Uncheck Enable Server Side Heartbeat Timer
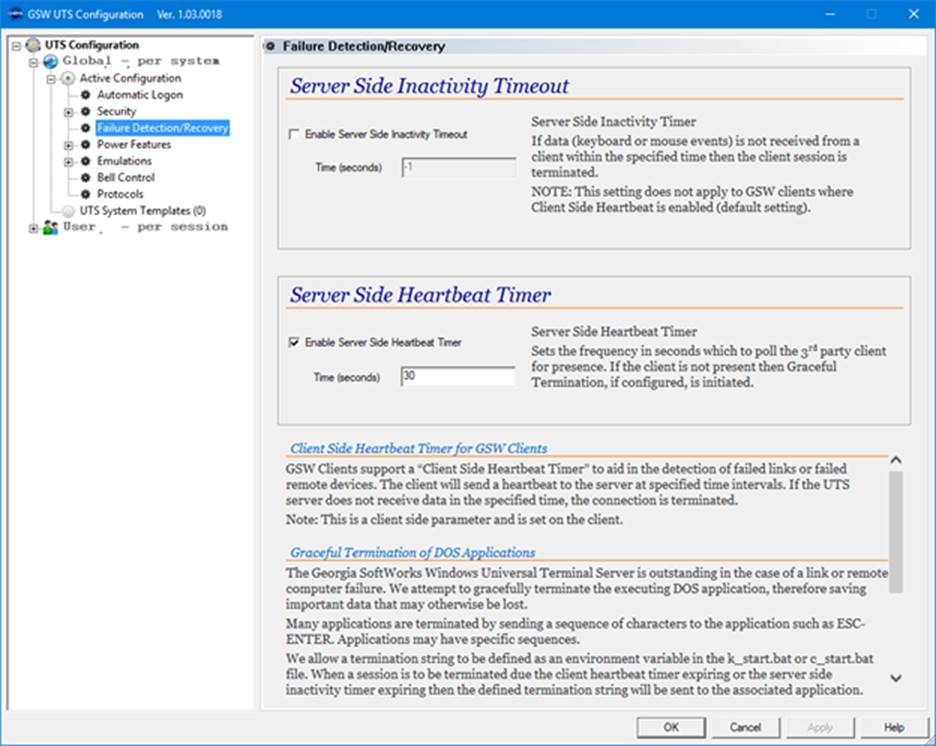936x746 pixels. 294,342
